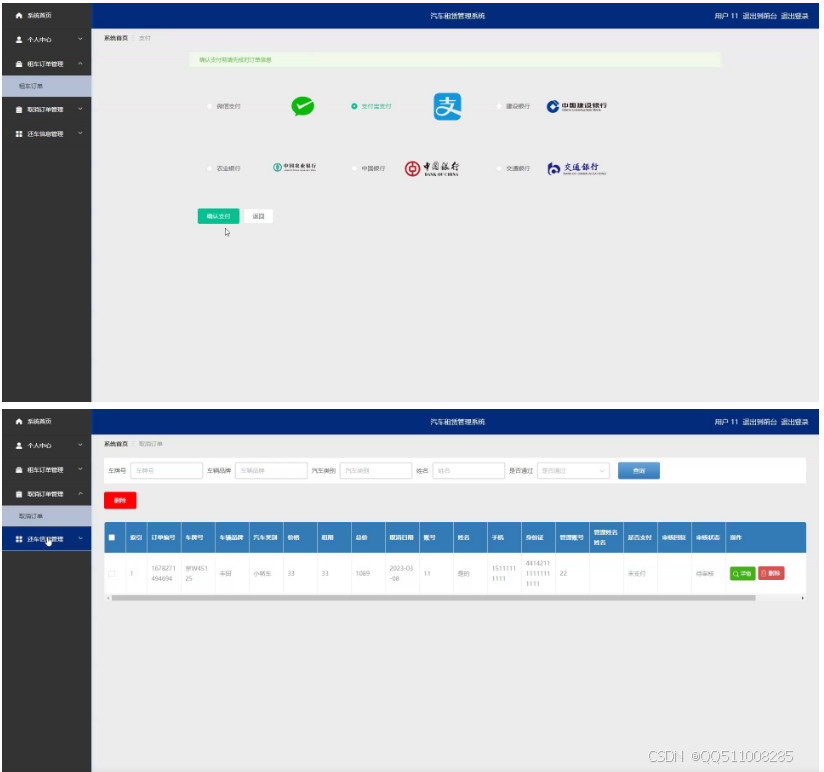Click the 个人中心 person icon in top screenshot
Screen dimensions: 824x772
click(19, 40)
